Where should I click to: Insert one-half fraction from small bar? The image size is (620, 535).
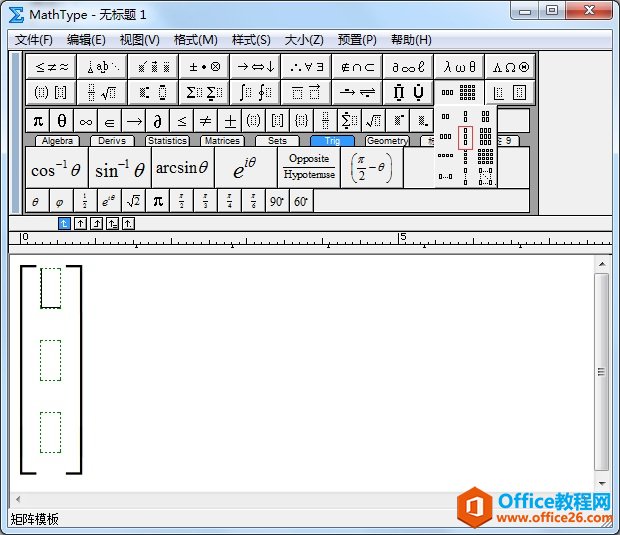pos(84,201)
